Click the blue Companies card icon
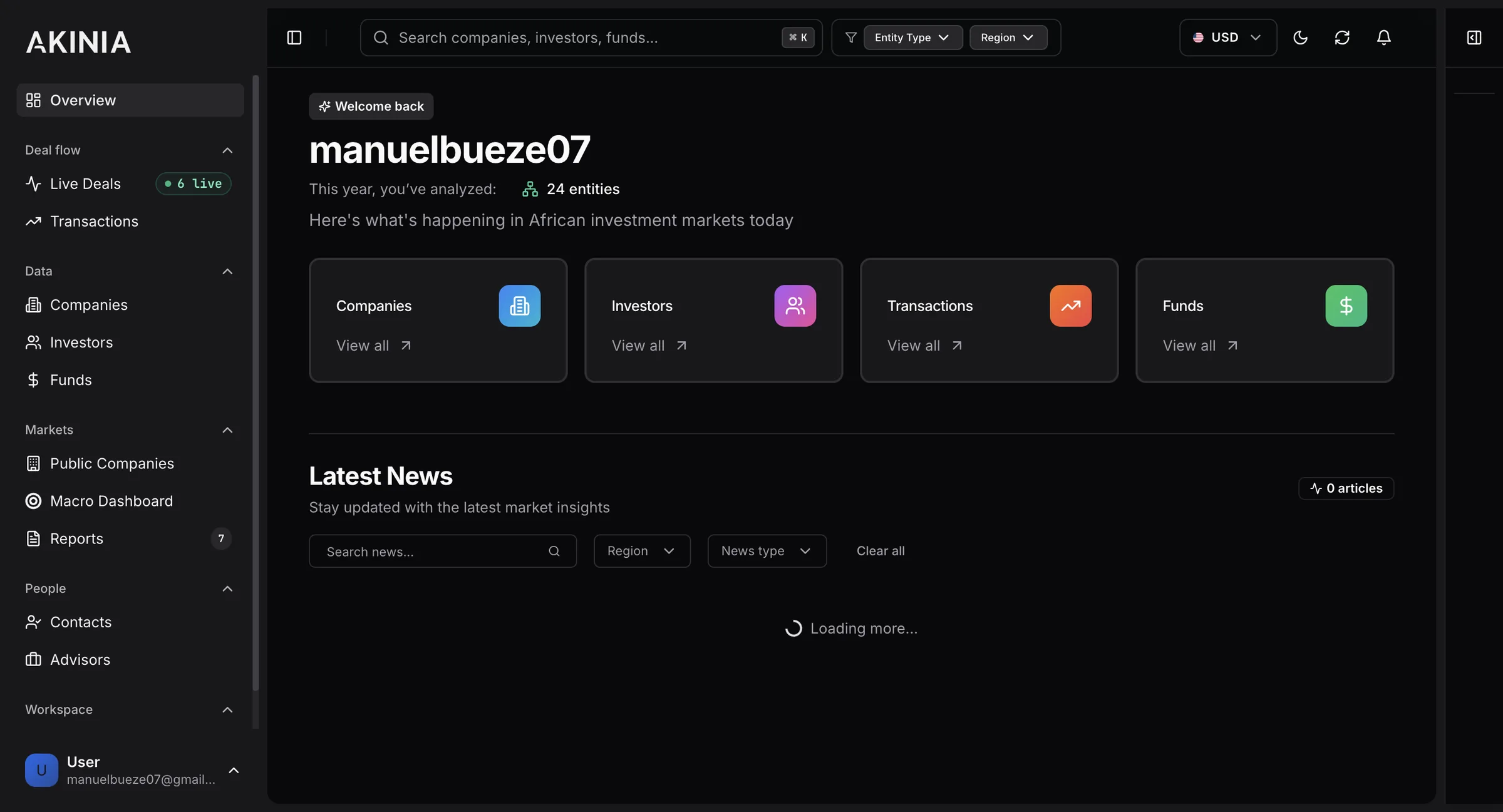 pyautogui.click(x=519, y=306)
